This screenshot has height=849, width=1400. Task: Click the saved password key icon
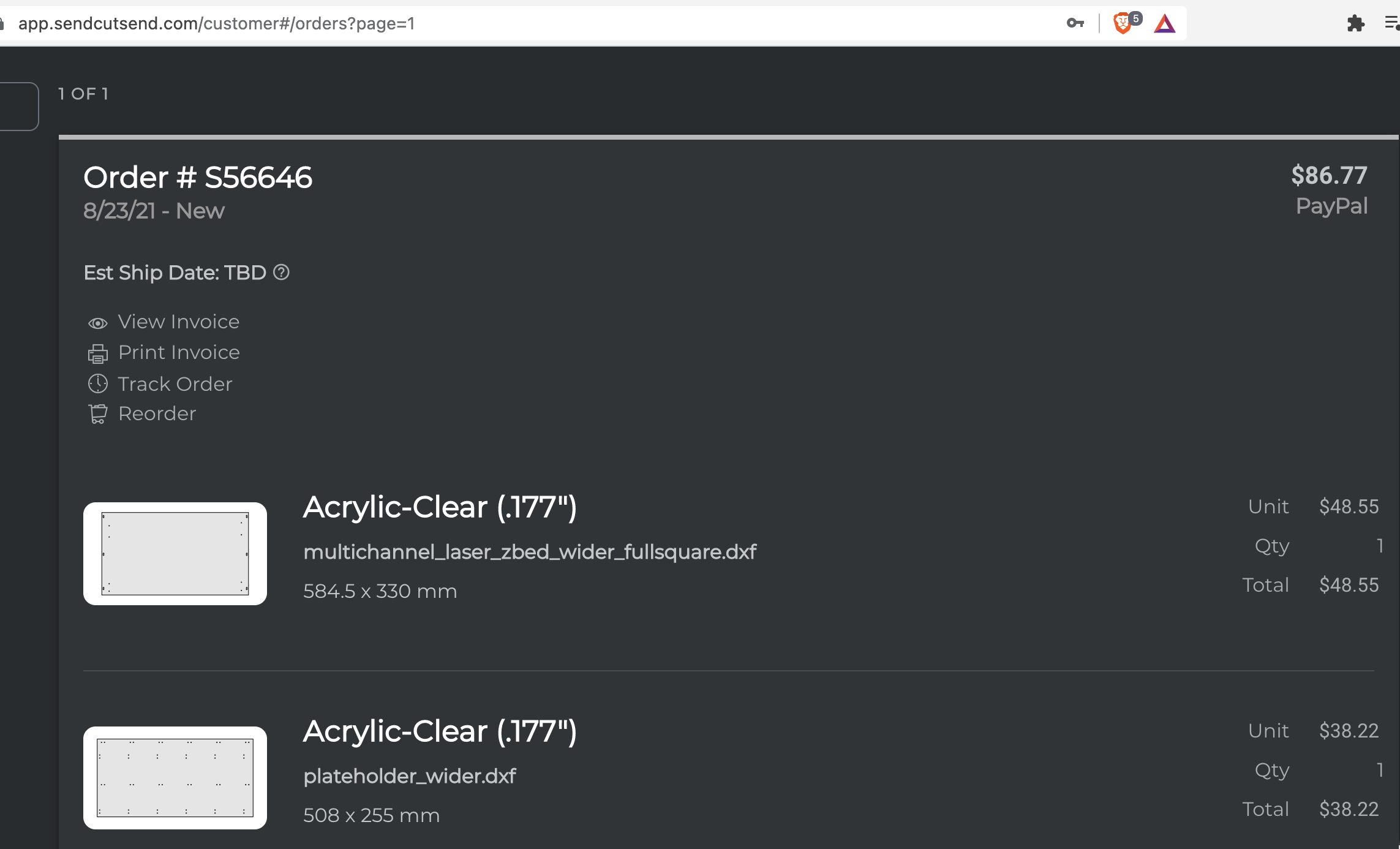tap(1075, 23)
